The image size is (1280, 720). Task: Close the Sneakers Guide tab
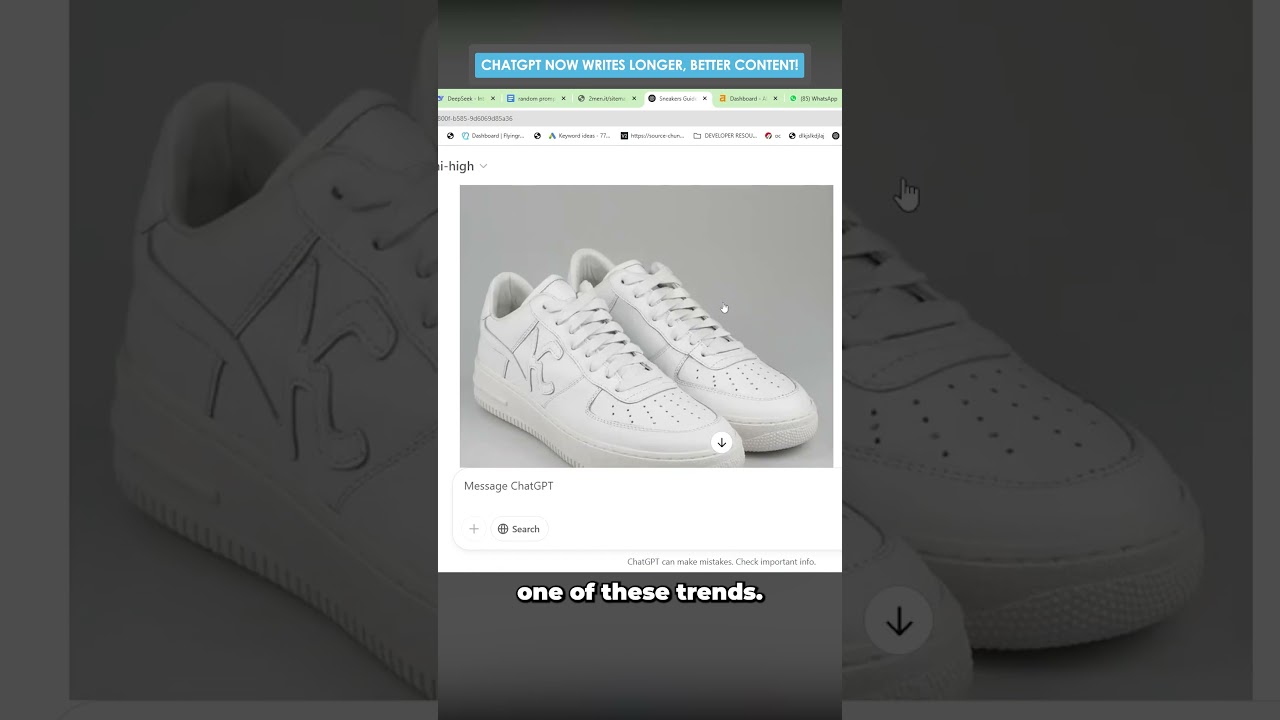tap(704, 99)
